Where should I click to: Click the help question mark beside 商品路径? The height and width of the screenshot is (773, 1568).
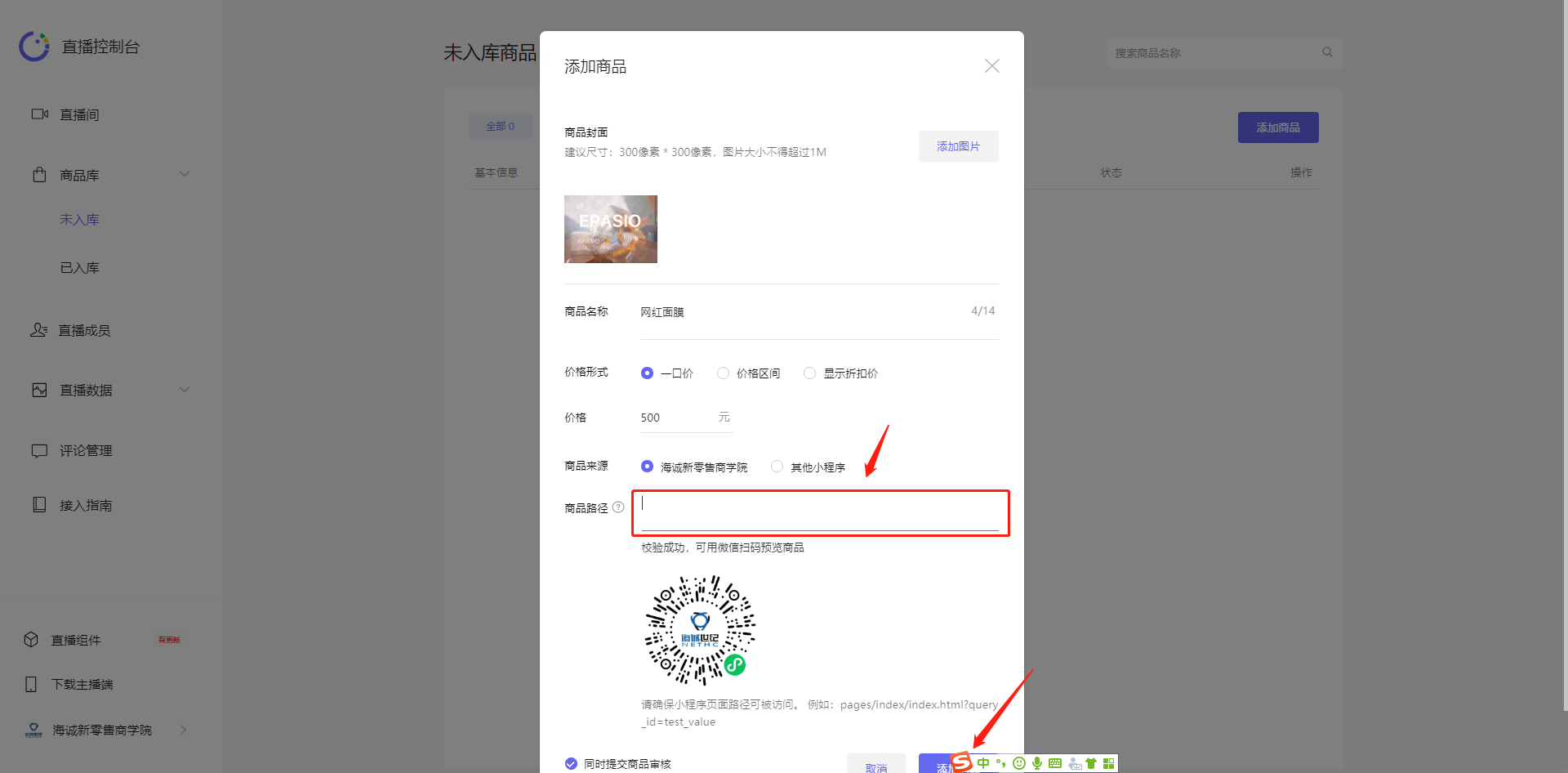pyautogui.click(x=618, y=507)
